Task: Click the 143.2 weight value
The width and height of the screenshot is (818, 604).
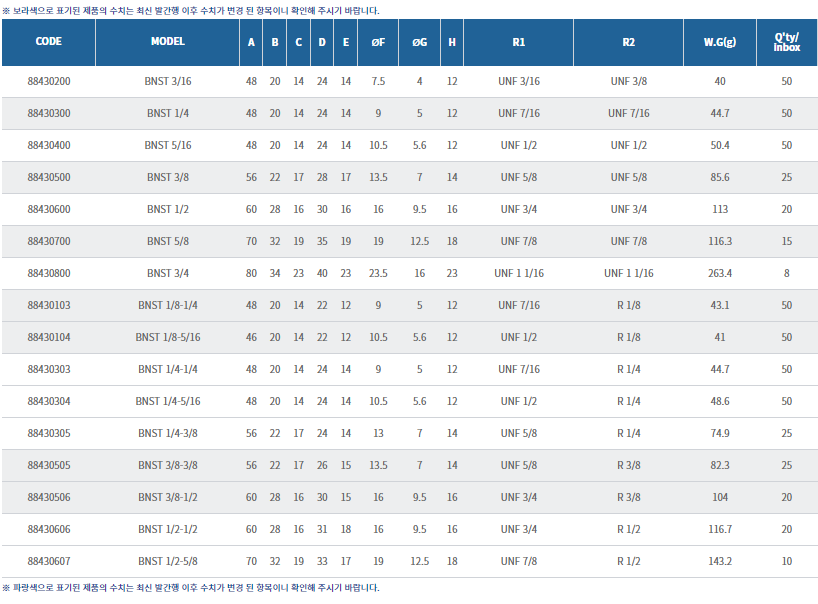Action: (720, 562)
